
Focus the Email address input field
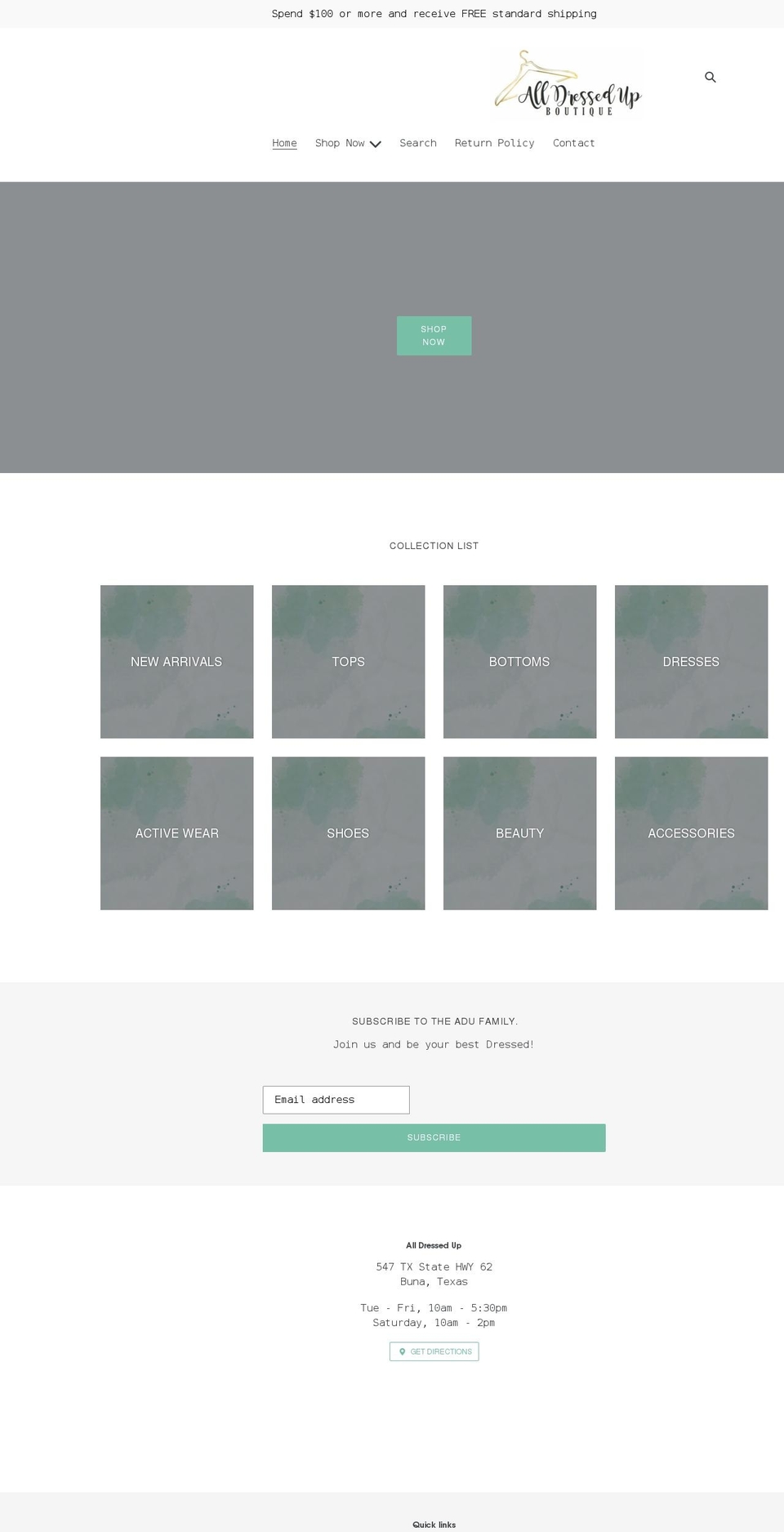click(x=336, y=1100)
